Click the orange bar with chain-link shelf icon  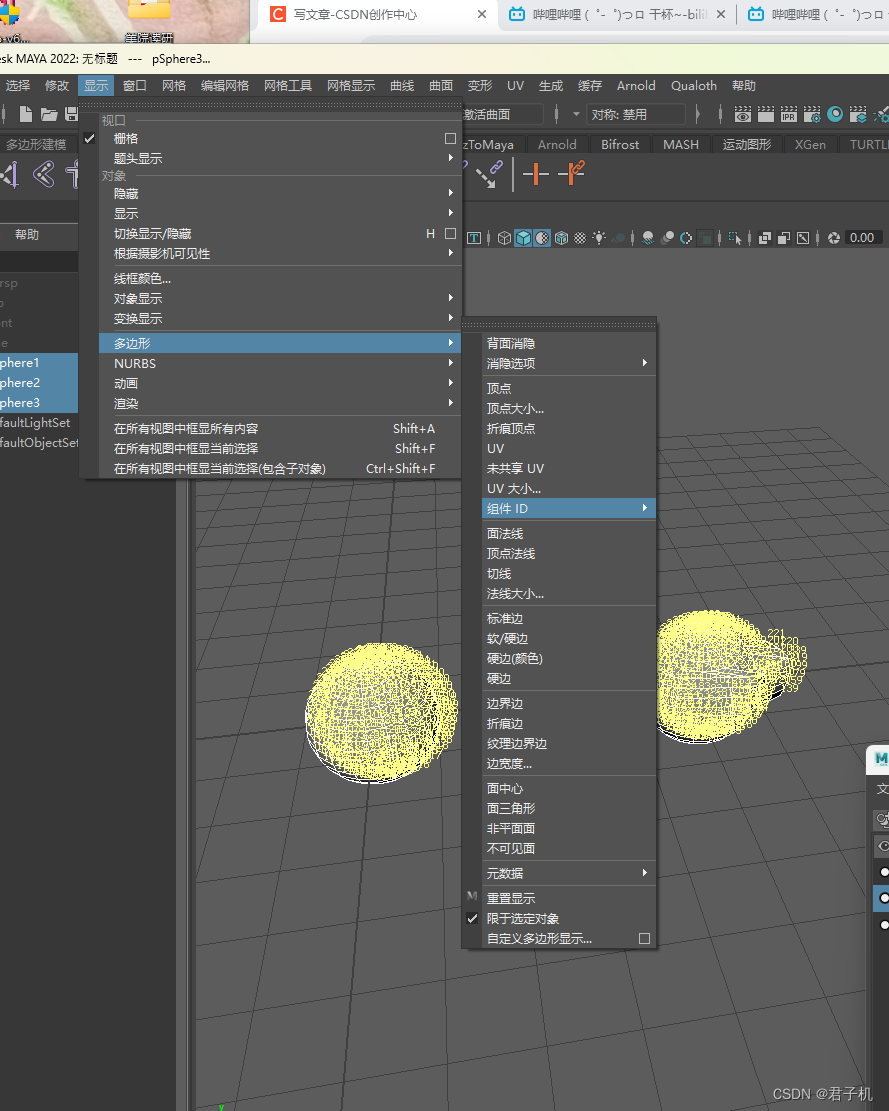[x=571, y=174]
